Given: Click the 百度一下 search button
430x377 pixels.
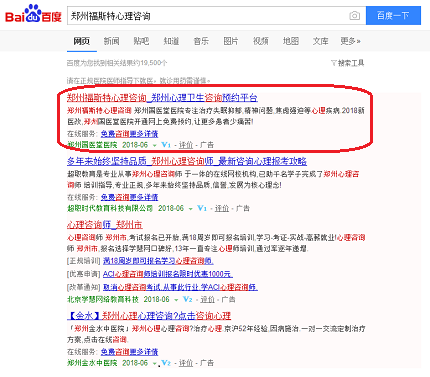Looking at the screenshot, I should pos(393,15).
